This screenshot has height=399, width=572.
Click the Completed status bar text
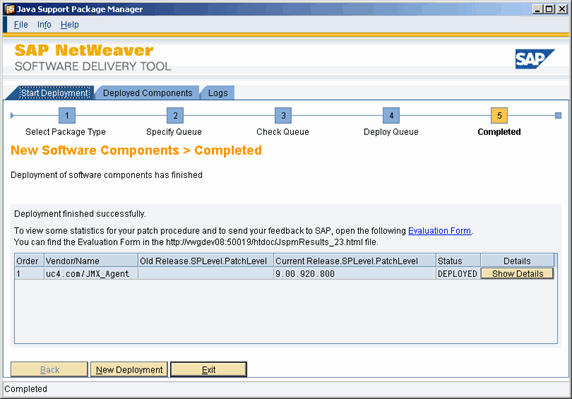point(26,389)
